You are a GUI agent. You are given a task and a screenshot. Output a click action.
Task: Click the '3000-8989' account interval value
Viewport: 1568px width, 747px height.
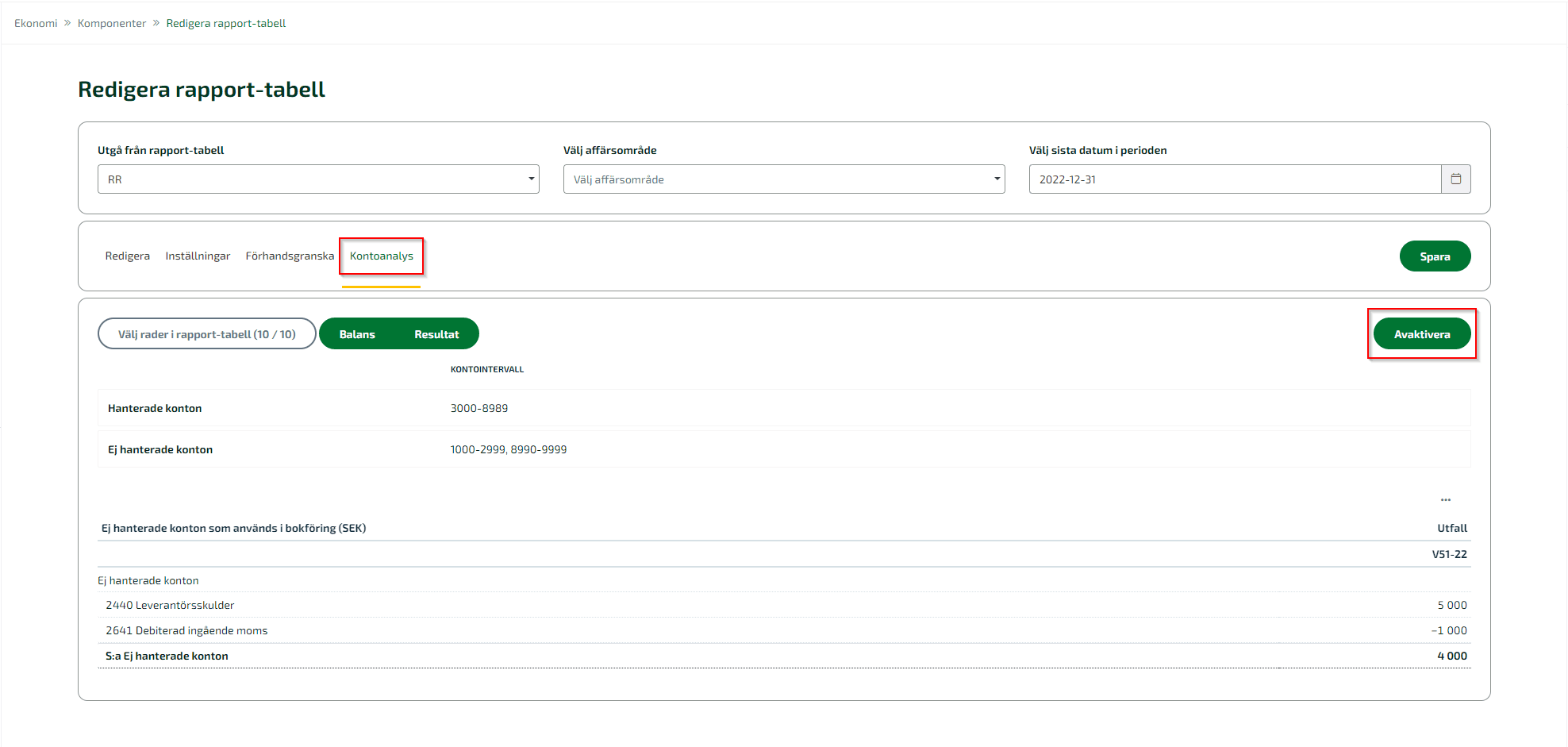point(479,408)
